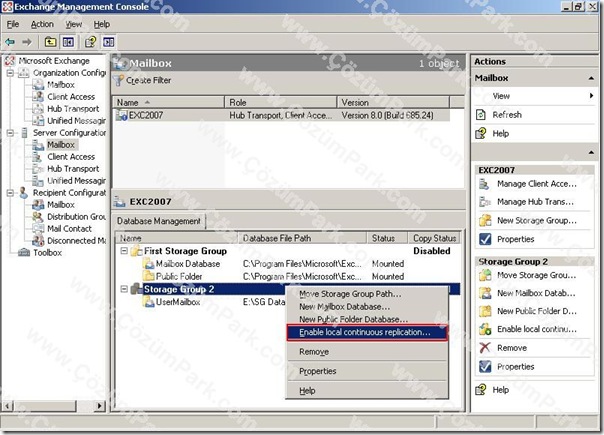
Task: Select Mail Contact in the tree
Action: pyautogui.click(x=69, y=228)
